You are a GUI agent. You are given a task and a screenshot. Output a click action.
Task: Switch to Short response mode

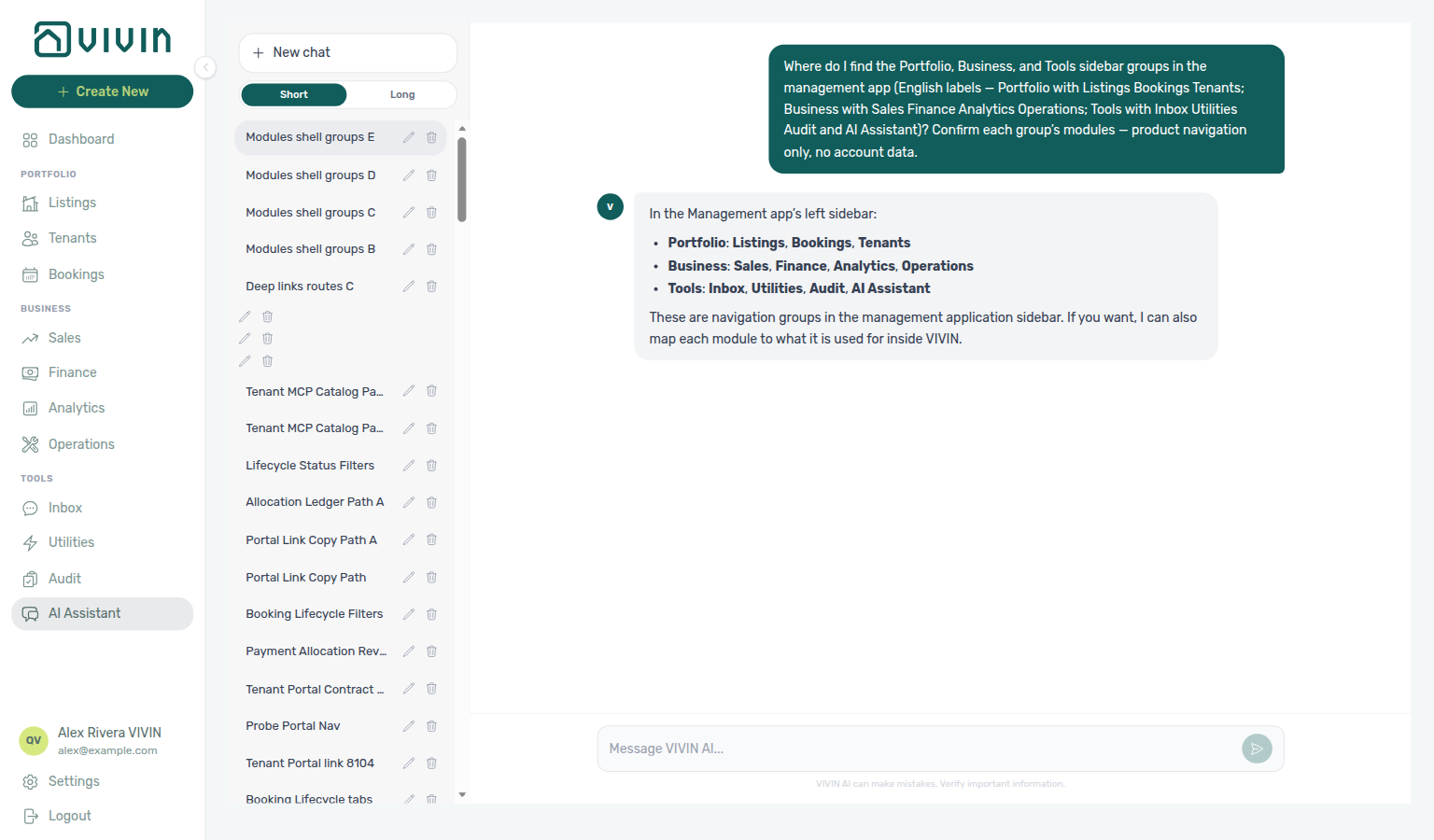293,94
